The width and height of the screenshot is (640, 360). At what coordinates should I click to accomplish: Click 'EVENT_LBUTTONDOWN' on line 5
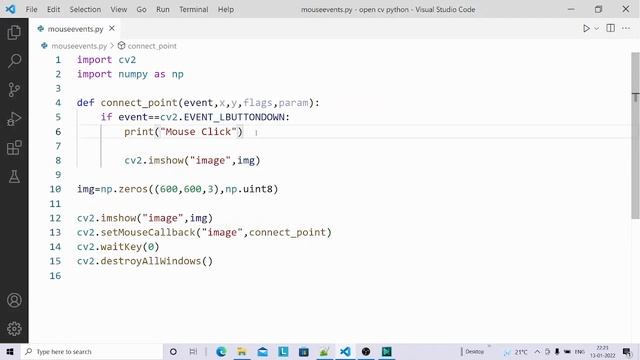tap(234, 118)
